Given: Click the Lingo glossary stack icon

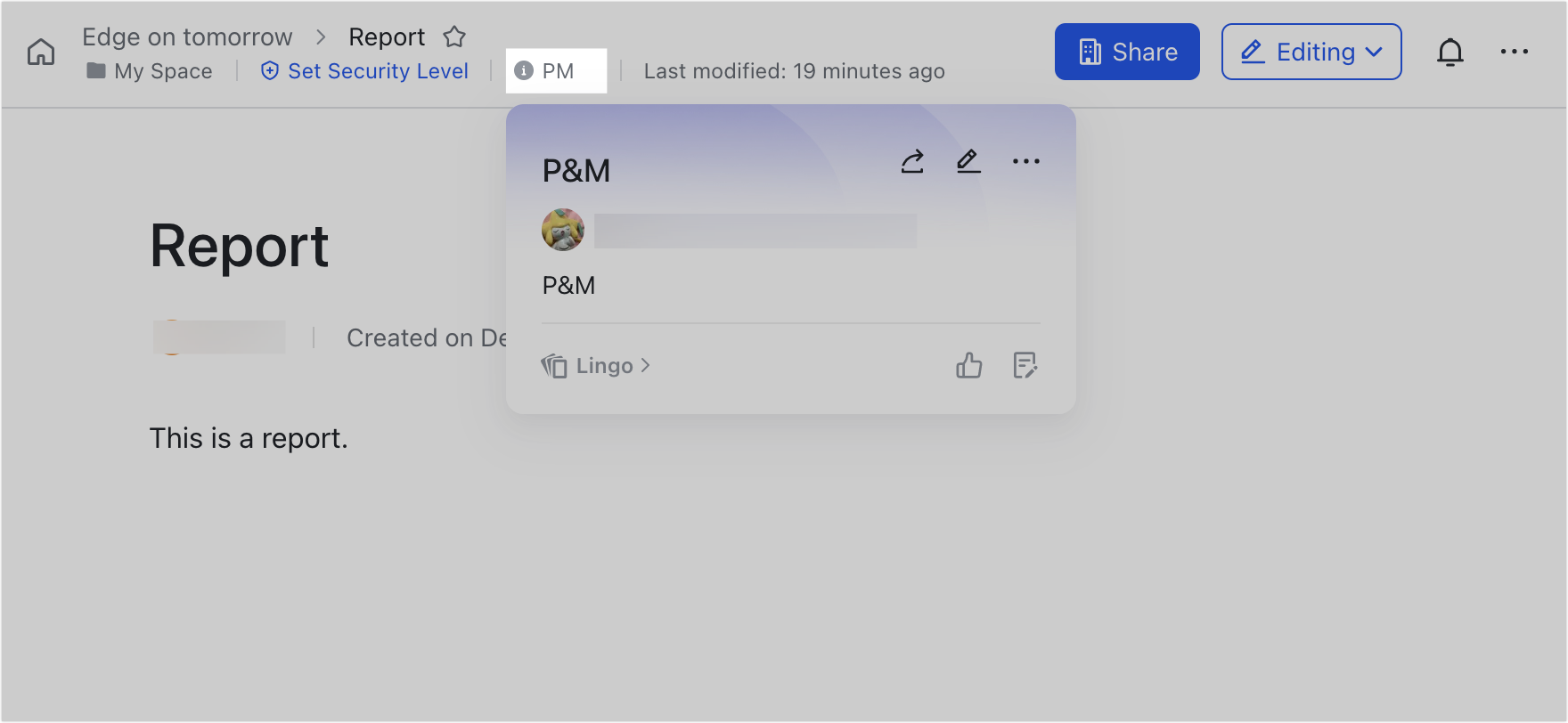Looking at the screenshot, I should pos(554,365).
